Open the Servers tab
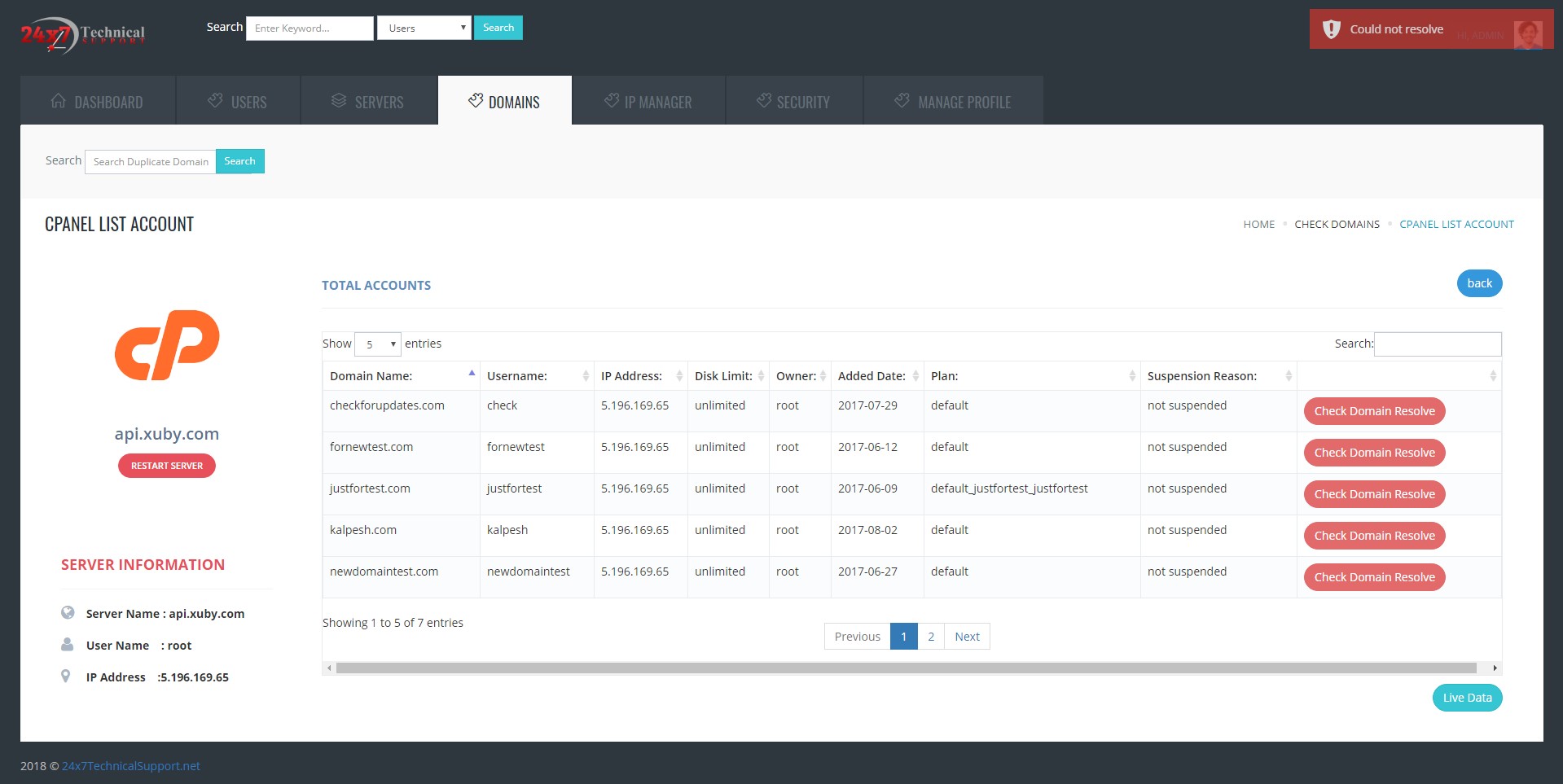This screenshot has width=1563, height=784. 368,102
